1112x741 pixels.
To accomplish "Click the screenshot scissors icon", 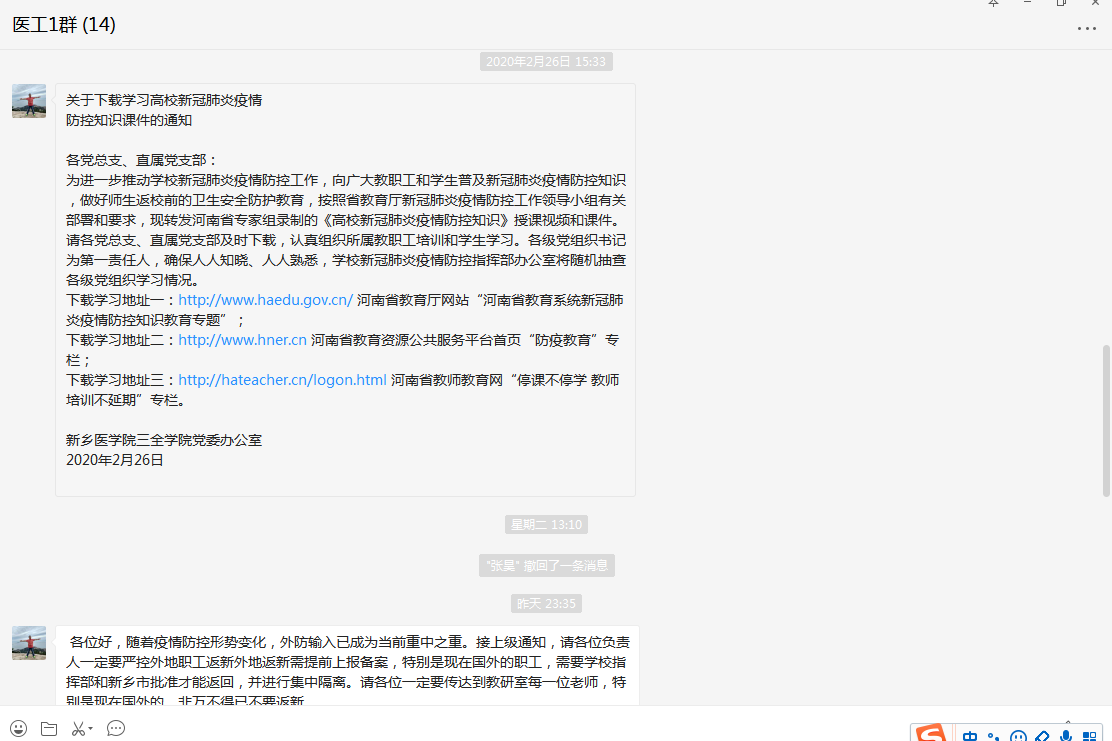I will click(77, 728).
